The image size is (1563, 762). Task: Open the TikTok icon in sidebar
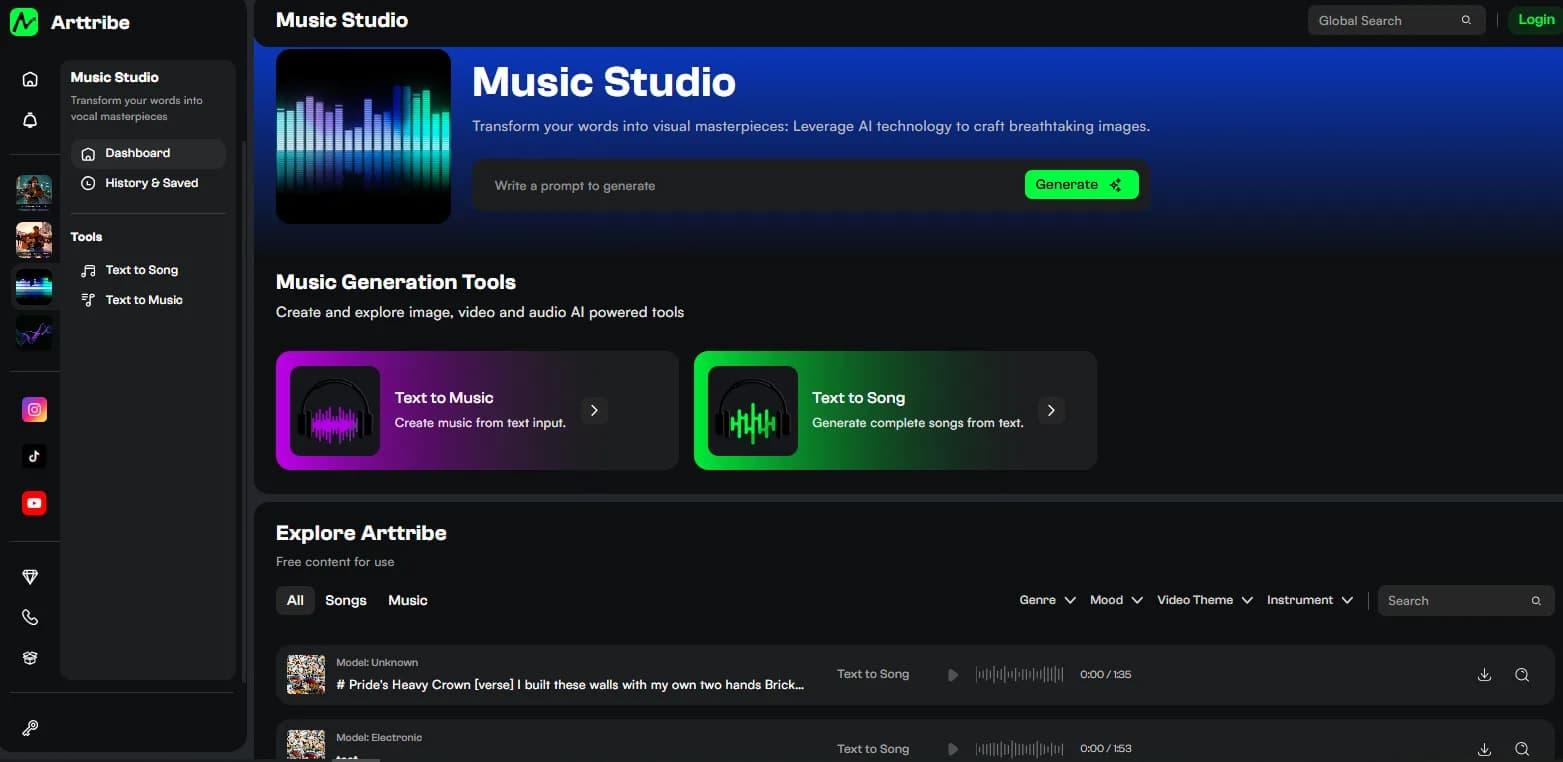click(34, 456)
